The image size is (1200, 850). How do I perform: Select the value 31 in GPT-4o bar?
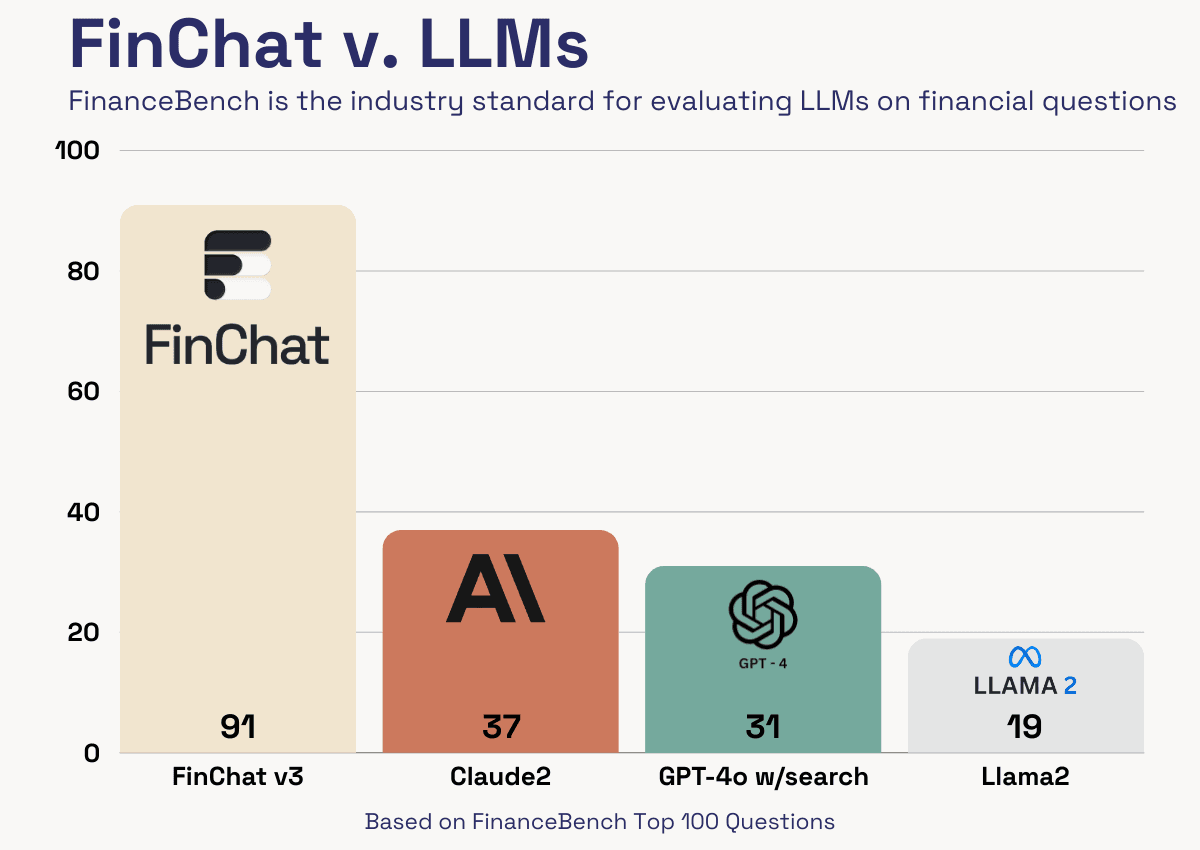click(x=763, y=726)
